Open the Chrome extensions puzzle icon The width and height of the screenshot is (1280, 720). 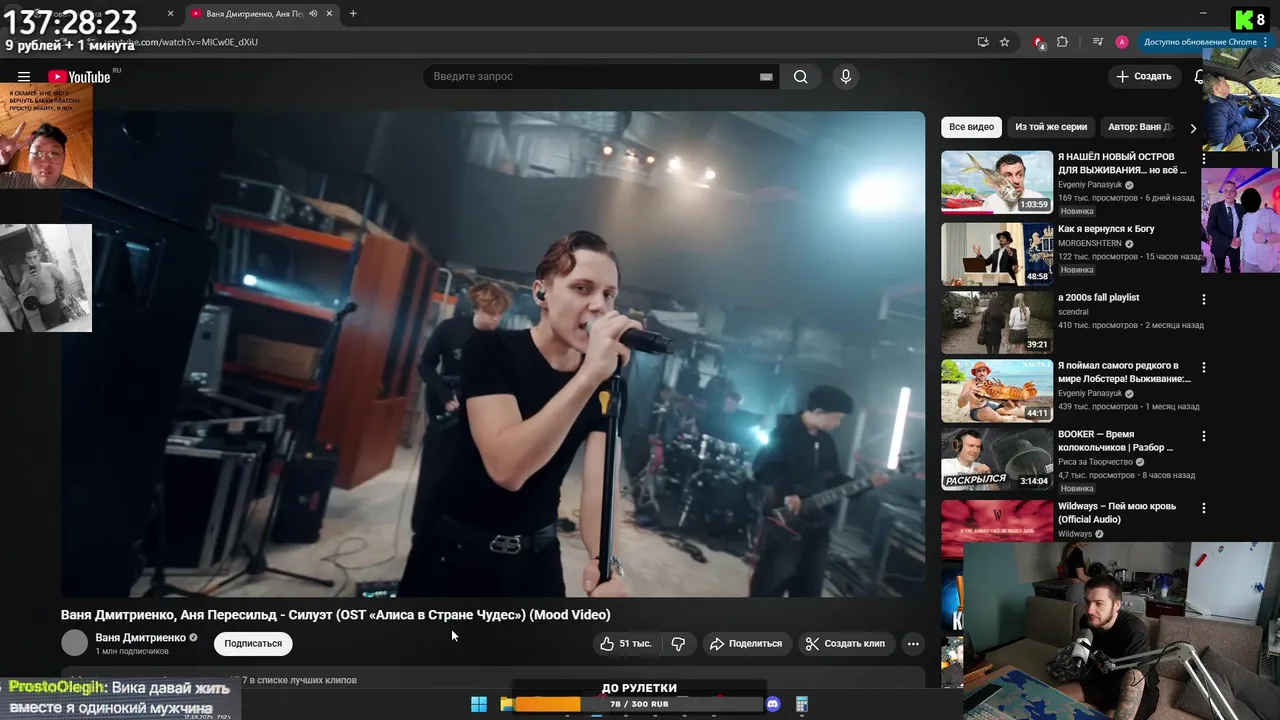[1062, 42]
